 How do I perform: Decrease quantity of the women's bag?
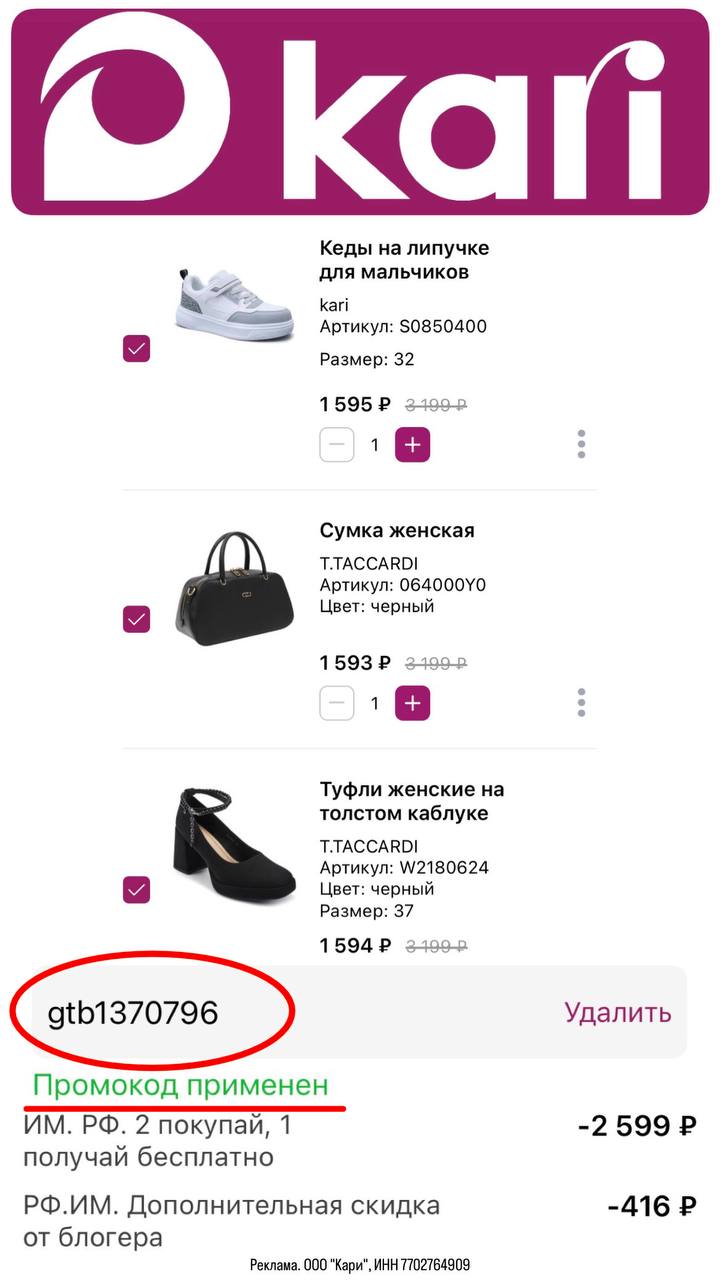click(337, 703)
